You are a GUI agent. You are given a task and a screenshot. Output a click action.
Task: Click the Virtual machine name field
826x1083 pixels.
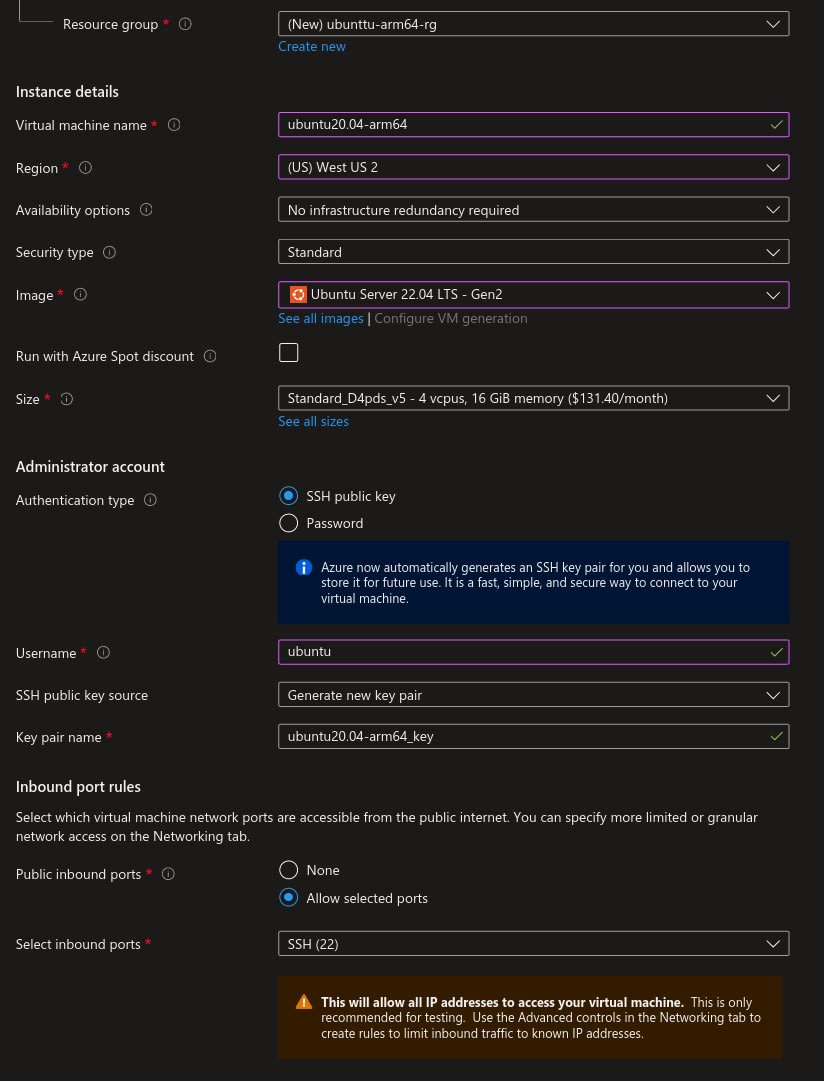click(x=533, y=125)
